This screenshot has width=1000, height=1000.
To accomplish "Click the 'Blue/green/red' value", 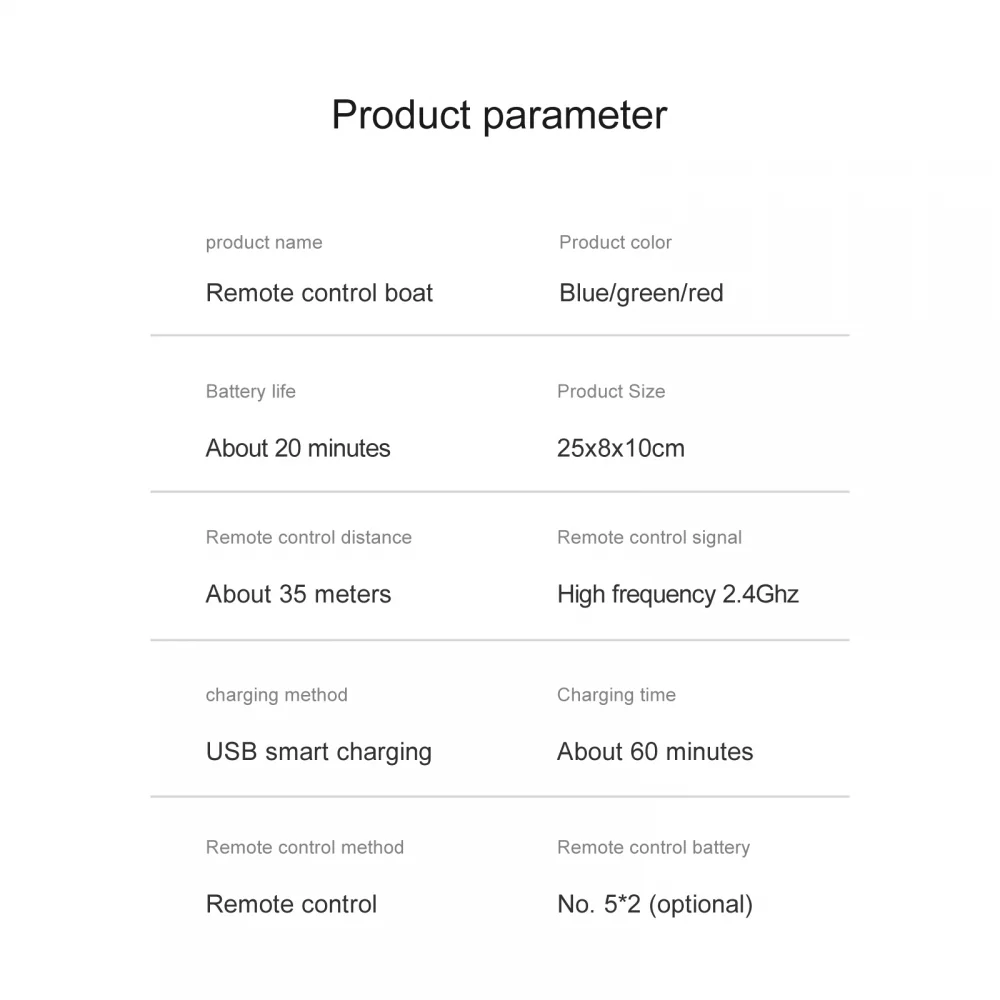I will [x=641, y=293].
